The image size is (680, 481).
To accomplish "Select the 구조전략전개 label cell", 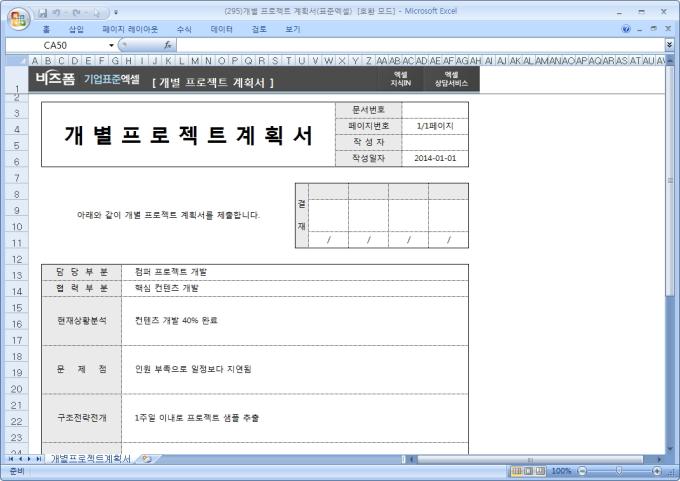I will click(x=82, y=418).
